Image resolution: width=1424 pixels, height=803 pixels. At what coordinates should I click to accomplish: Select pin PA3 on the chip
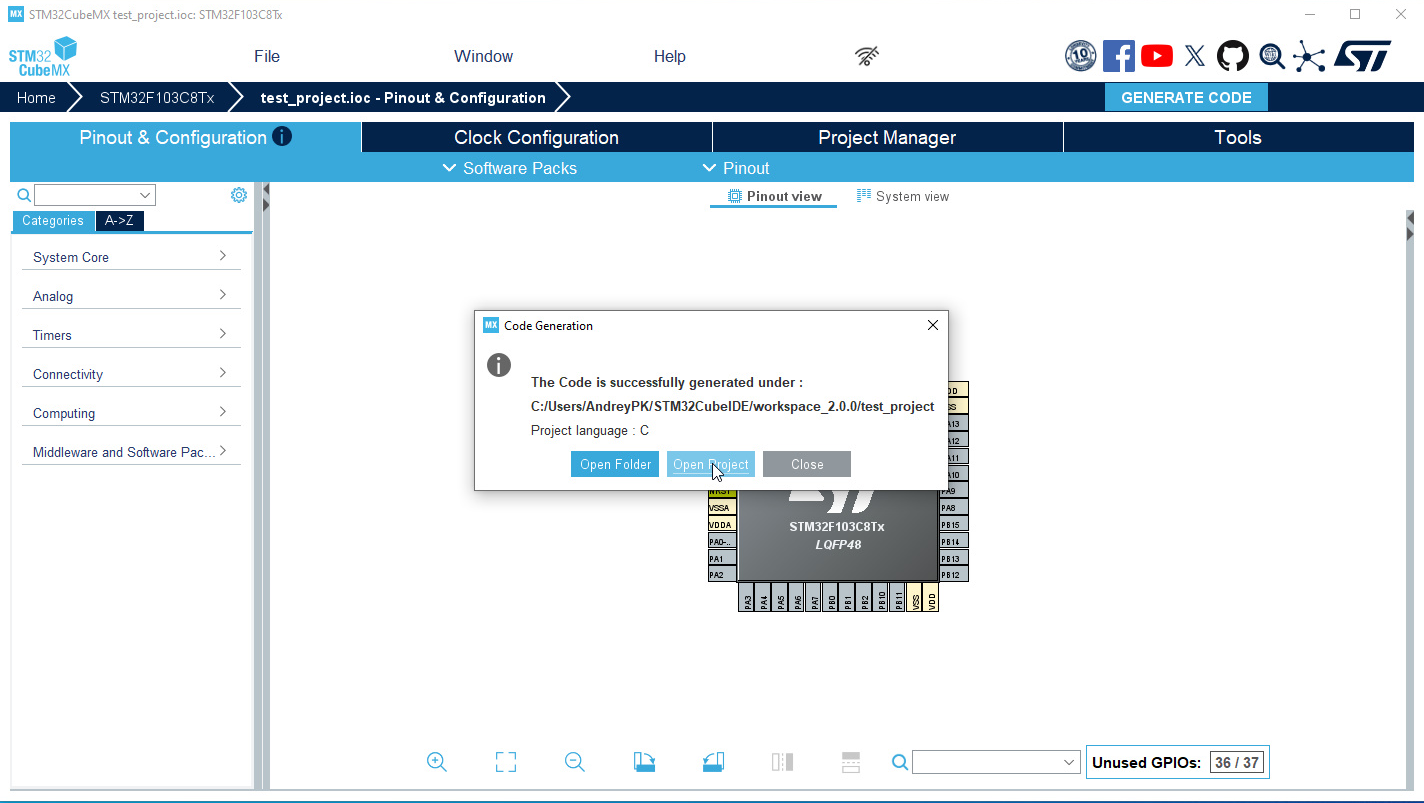point(747,597)
